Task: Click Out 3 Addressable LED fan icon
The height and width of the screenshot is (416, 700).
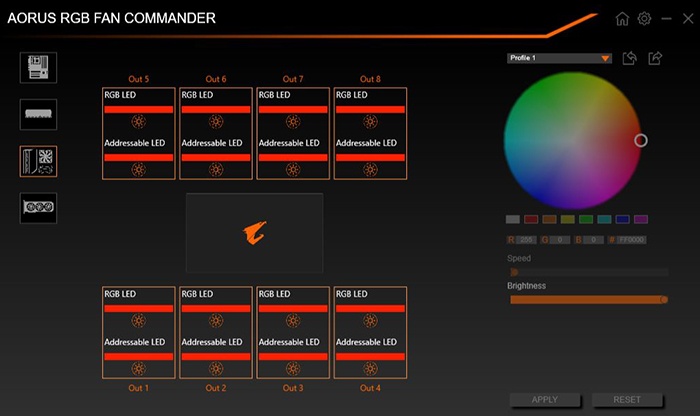Action: [x=293, y=369]
